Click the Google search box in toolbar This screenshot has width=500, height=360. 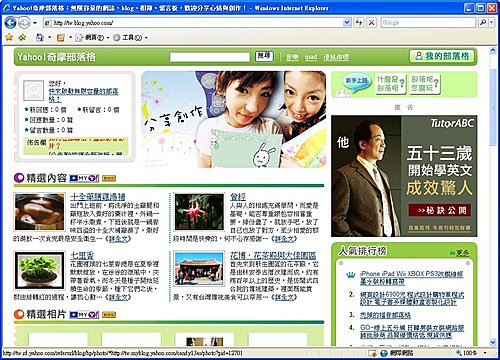[x=428, y=23]
